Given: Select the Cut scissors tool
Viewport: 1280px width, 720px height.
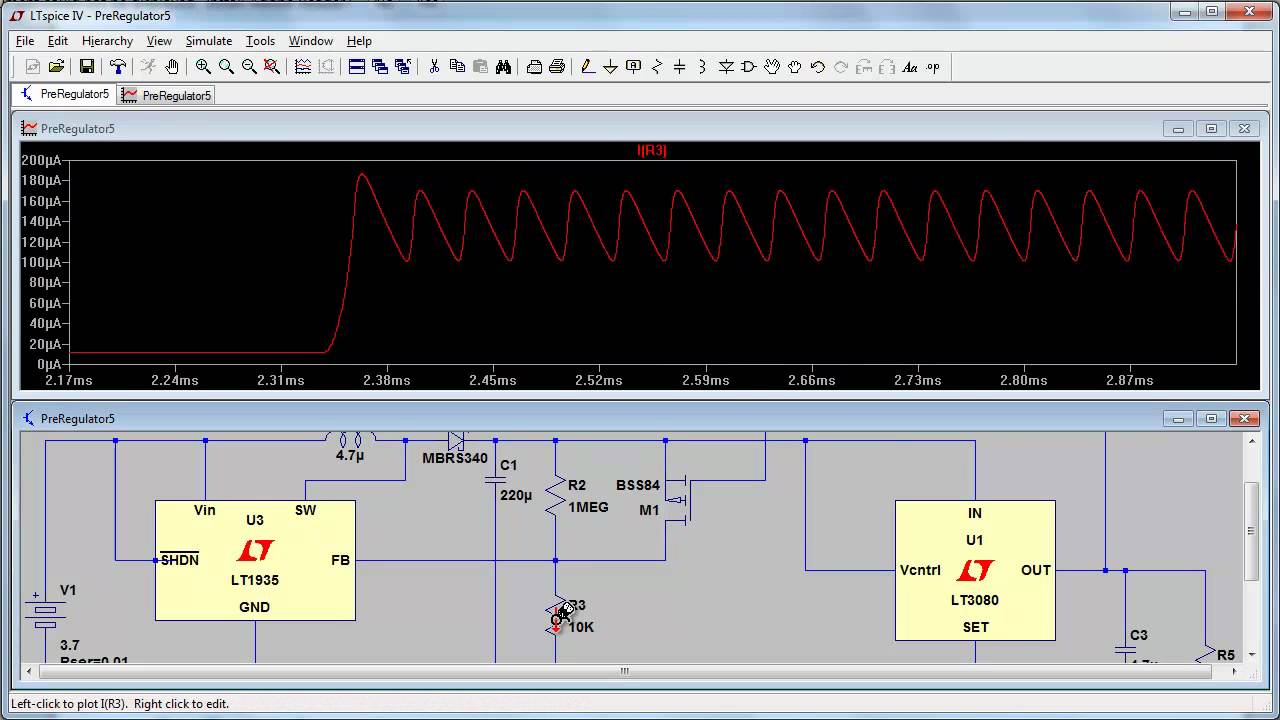Looking at the screenshot, I should click(x=434, y=67).
